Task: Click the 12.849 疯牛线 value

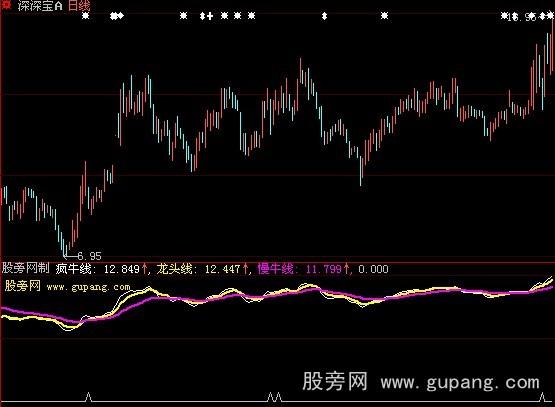Action: point(121,269)
